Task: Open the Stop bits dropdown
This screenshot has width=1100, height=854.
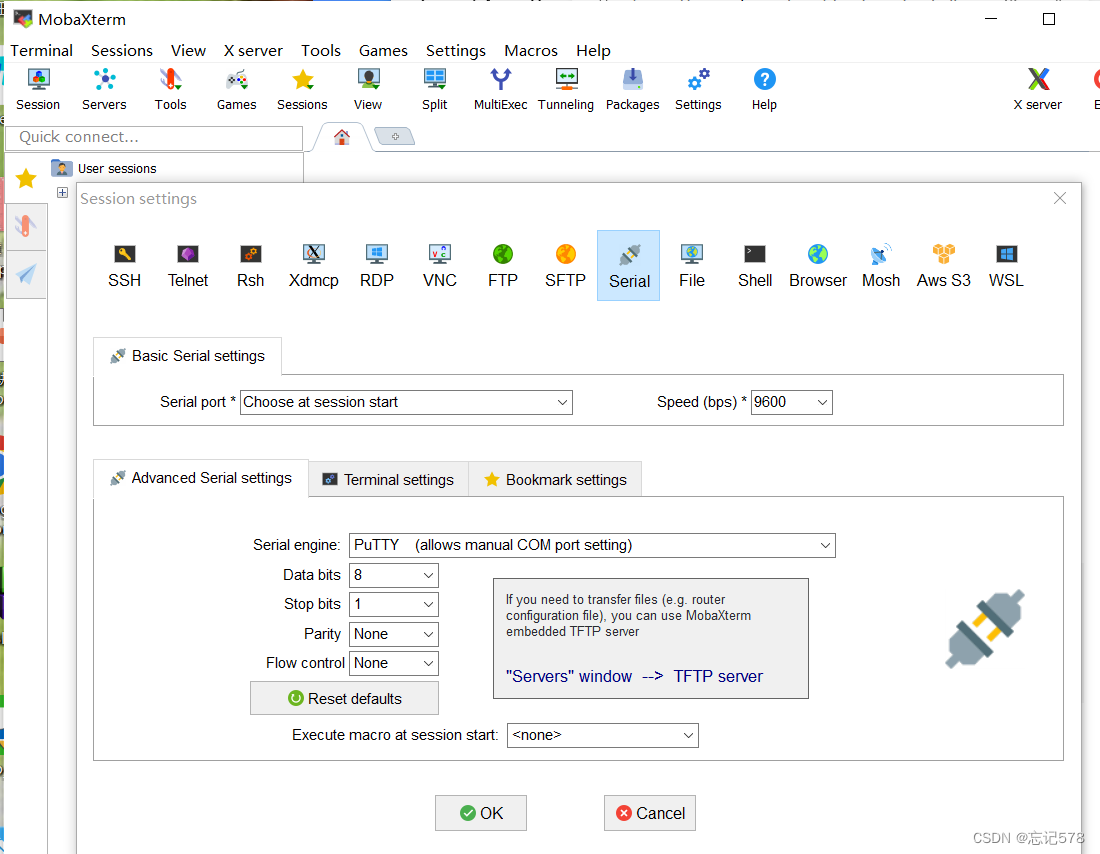Action: point(394,604)
